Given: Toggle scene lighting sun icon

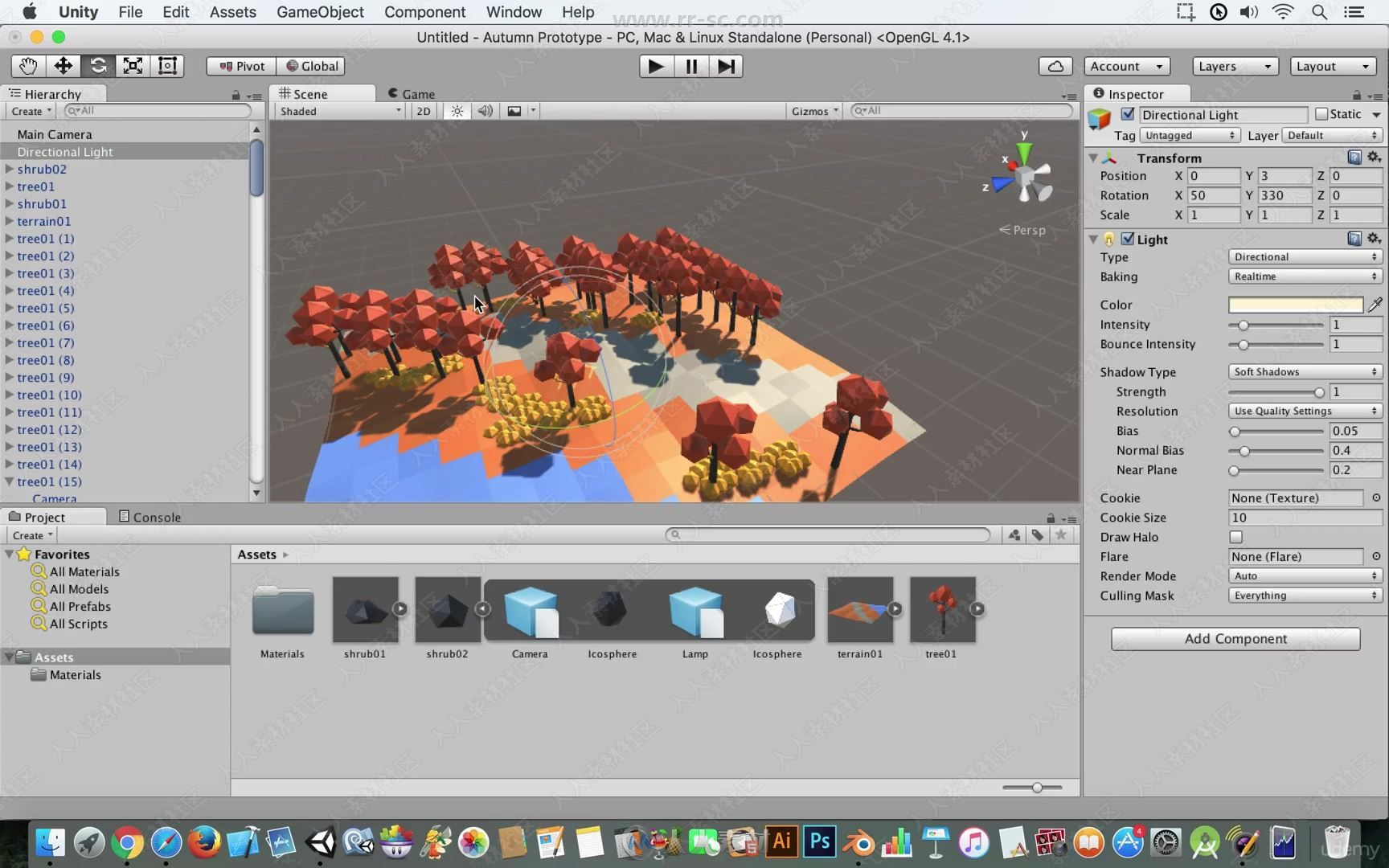Looking at the screenshot, I should [x=457, y=111].
